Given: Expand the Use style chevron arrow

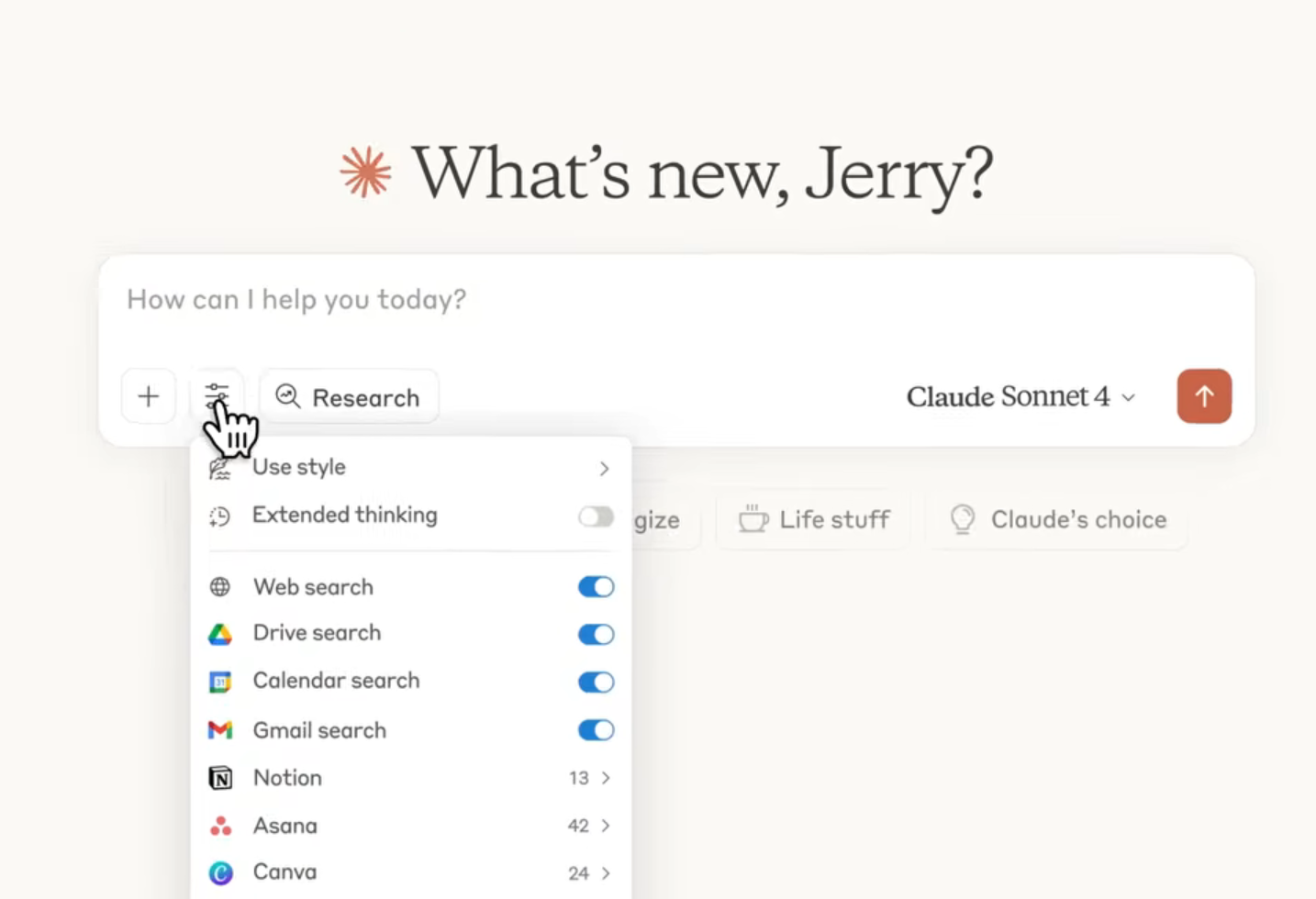Looking at the screenshot, I should pyautogui.click(x=604, y=469).
